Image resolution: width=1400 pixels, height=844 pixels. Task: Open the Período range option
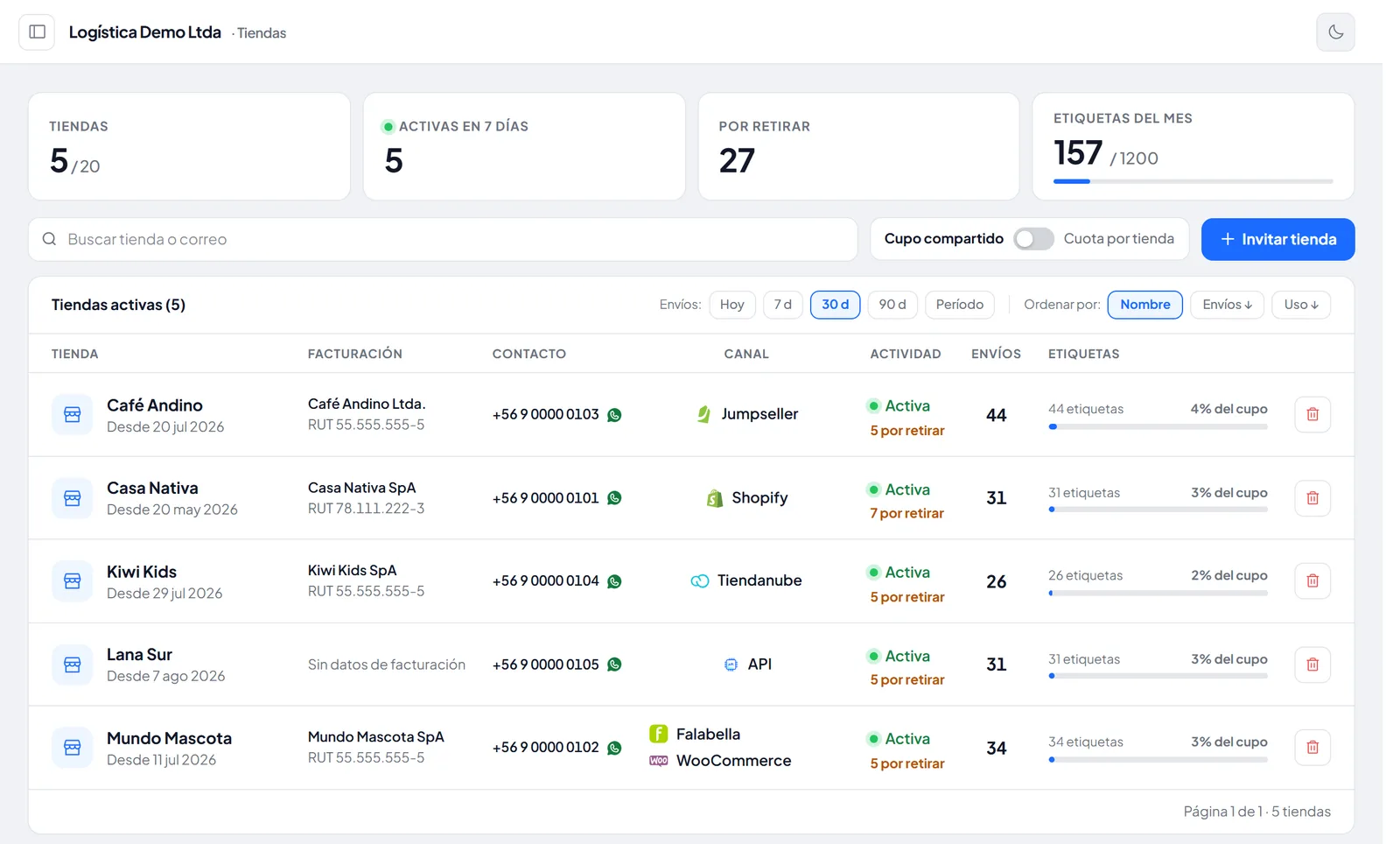point(960,305)
